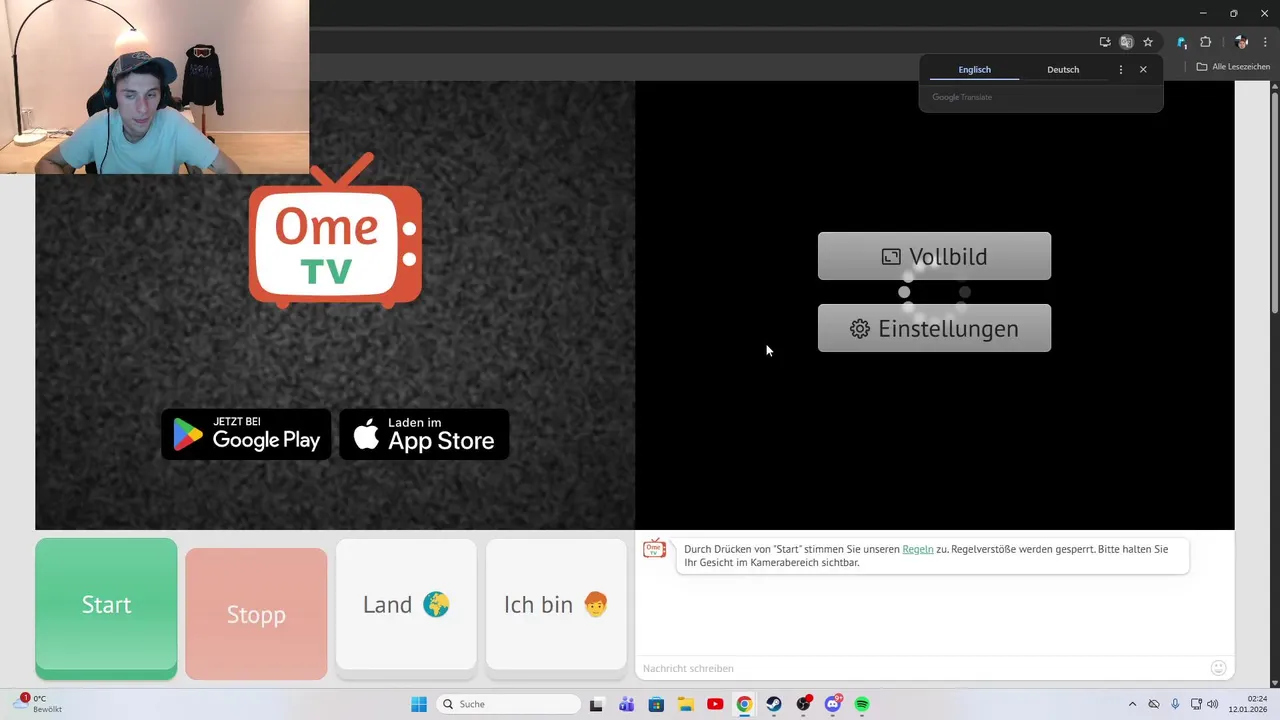Image resolution: width=1280 pixels, height=720 pixels.
Task: Select Deutsch tab in Google Translate
Action: tap(1063, 69)
